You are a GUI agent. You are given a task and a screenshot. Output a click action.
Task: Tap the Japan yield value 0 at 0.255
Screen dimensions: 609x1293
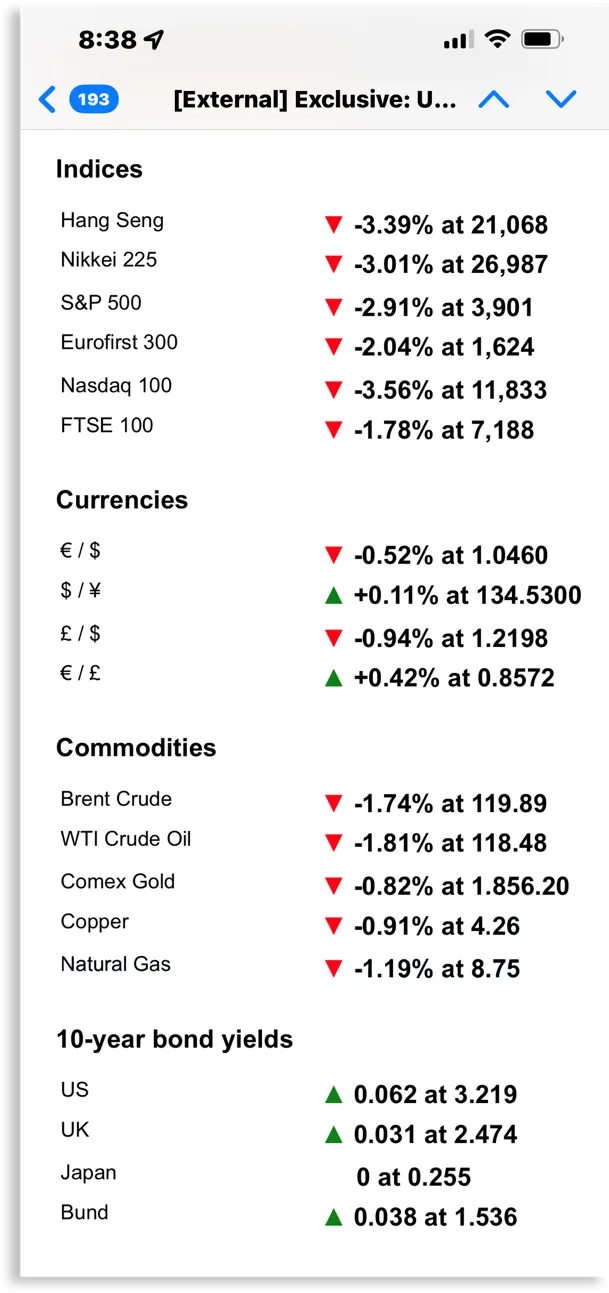(x=413, y=1177)
